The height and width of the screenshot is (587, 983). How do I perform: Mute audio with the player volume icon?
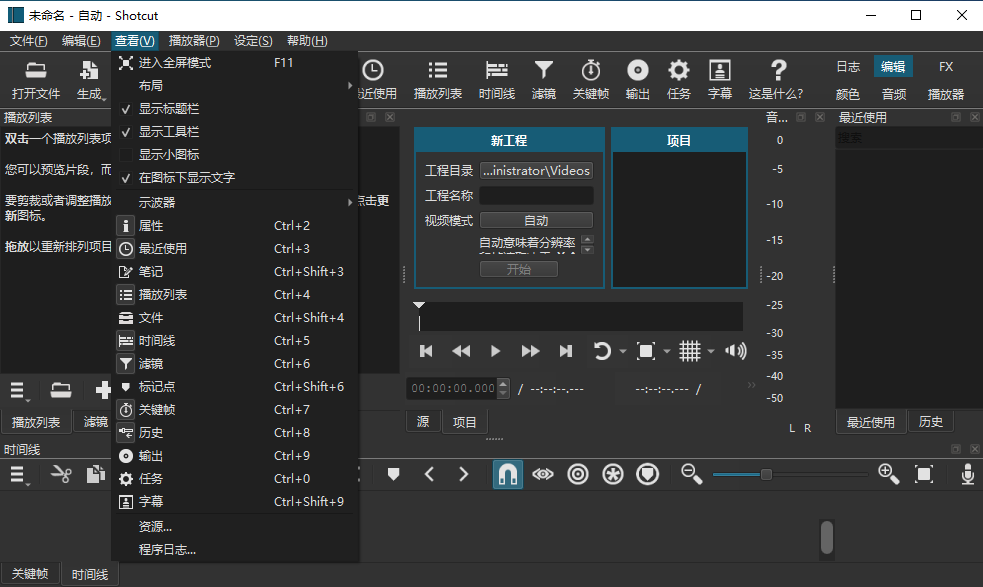[735, 351]
